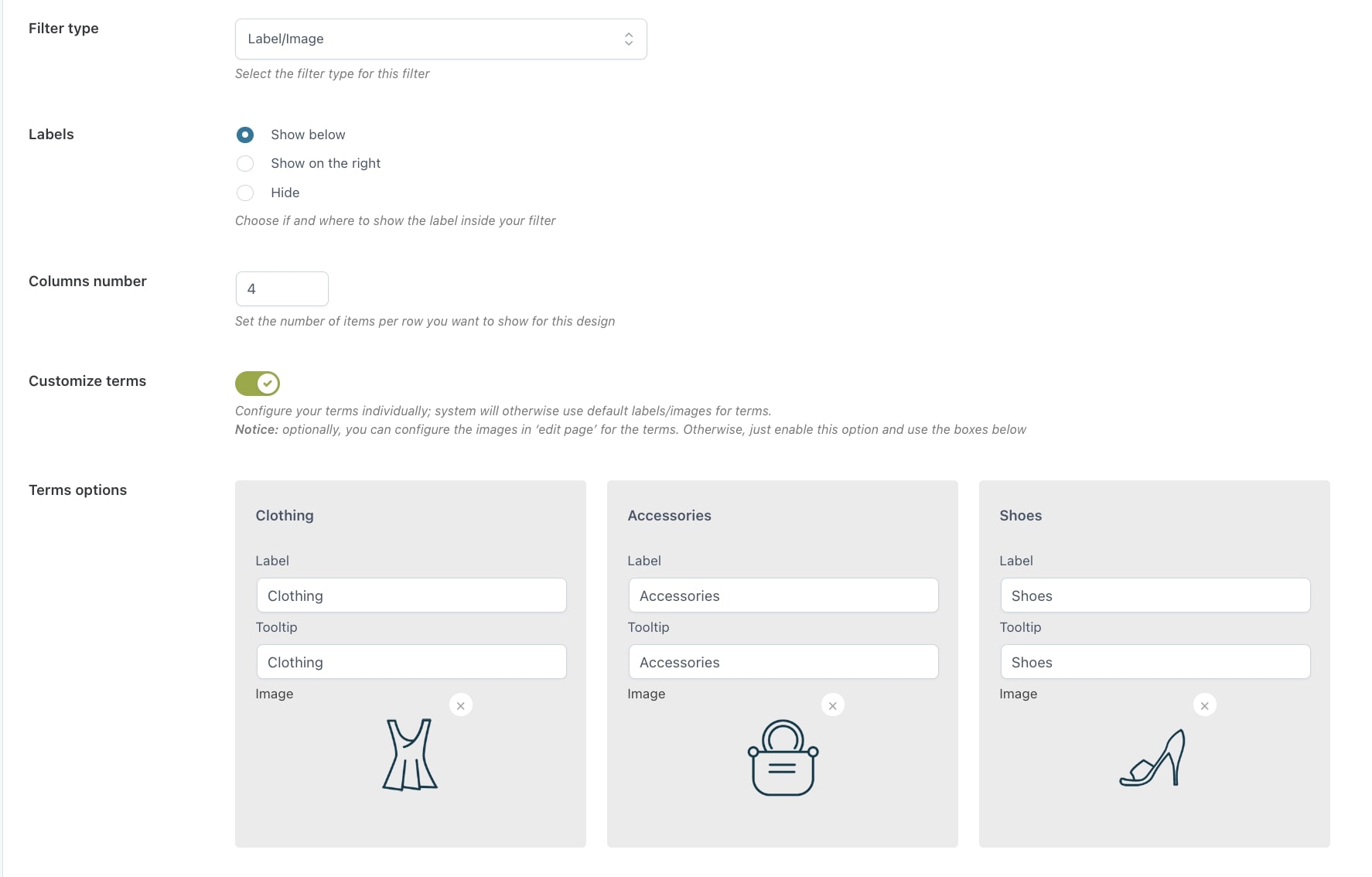Screen dimensions: 1372x877
Task: Edit the Shoes label field
Action: coord(1155,595)
